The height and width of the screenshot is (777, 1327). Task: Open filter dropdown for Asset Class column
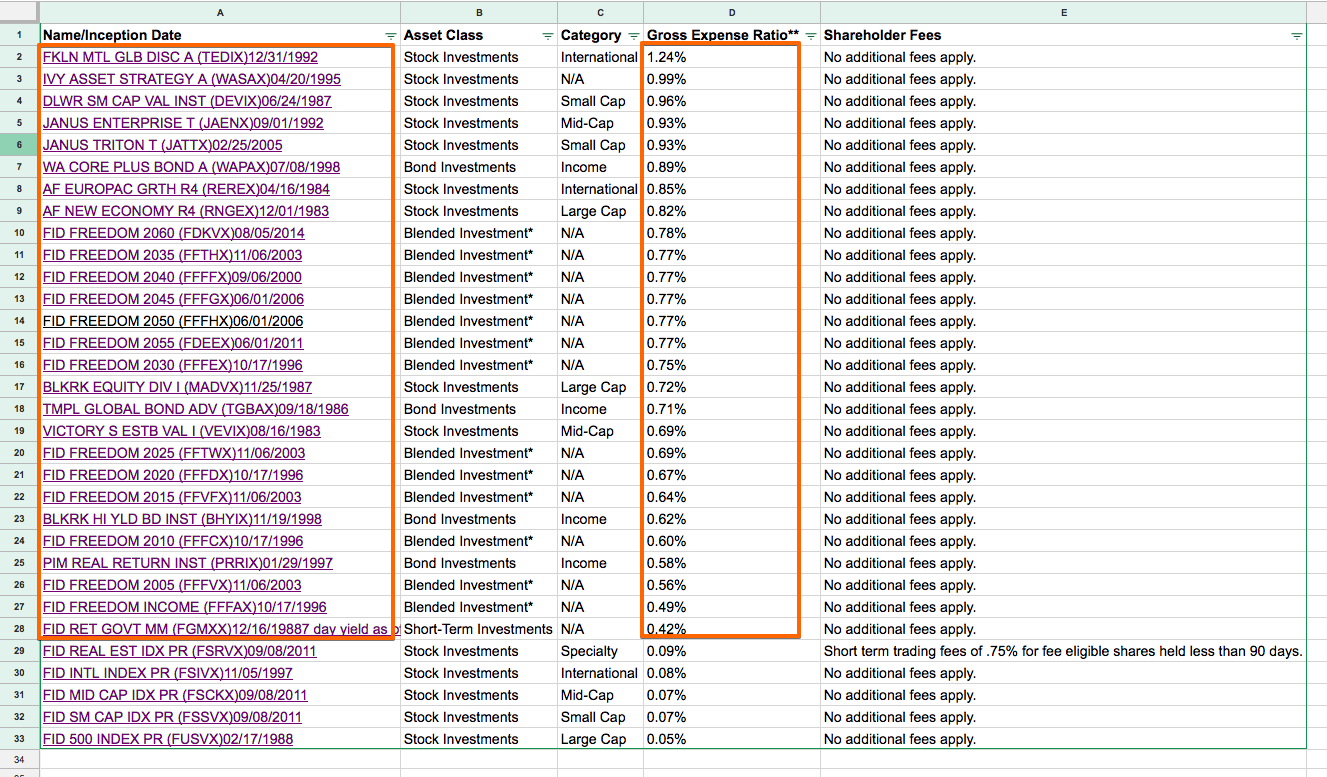[x=547, y=36]
